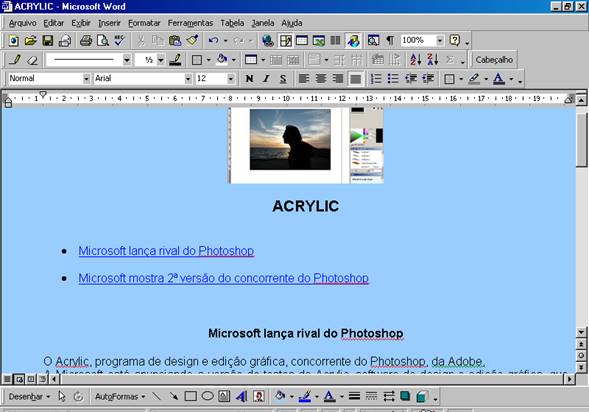Click the vertical scrollbar down arrow
Viewport: 589px width, 412px height.
point(581,332)
